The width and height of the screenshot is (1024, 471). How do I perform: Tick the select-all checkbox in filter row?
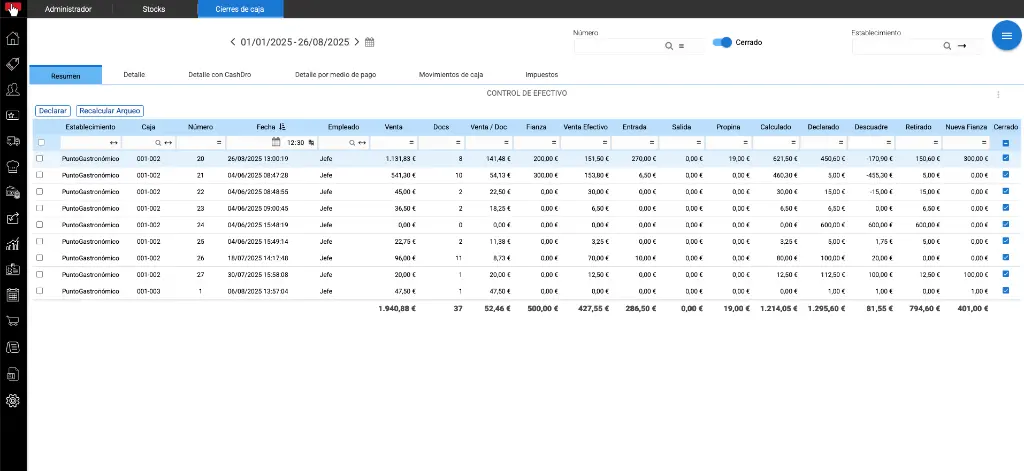tap(41, 142)
